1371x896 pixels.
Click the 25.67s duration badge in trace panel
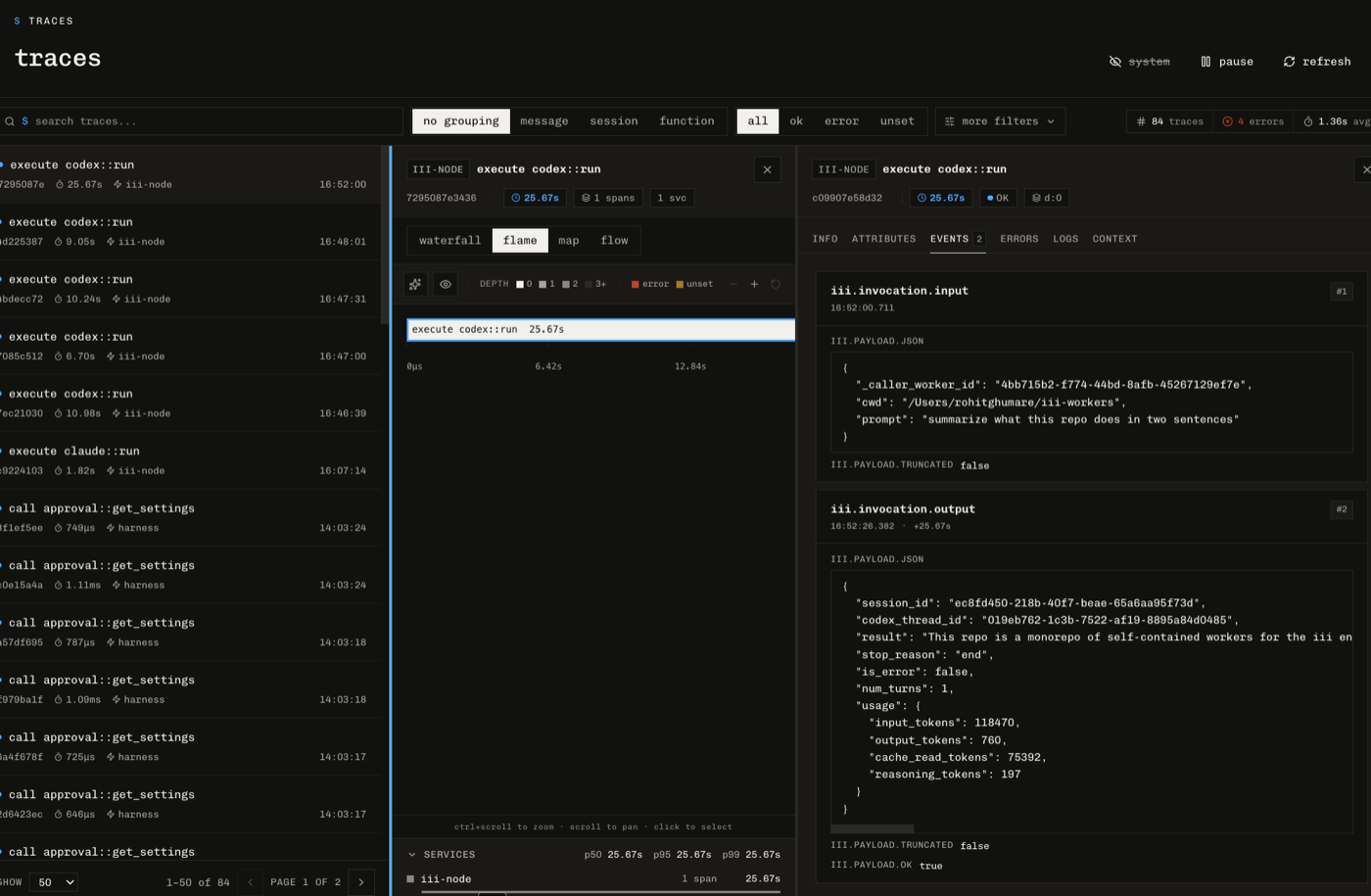pos(536,198)
